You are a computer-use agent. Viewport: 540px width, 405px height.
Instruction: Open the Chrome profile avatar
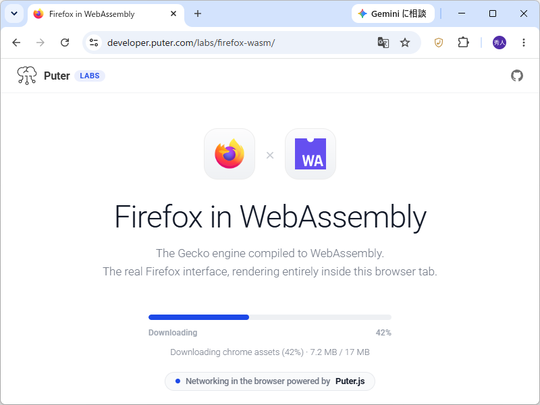499,43
